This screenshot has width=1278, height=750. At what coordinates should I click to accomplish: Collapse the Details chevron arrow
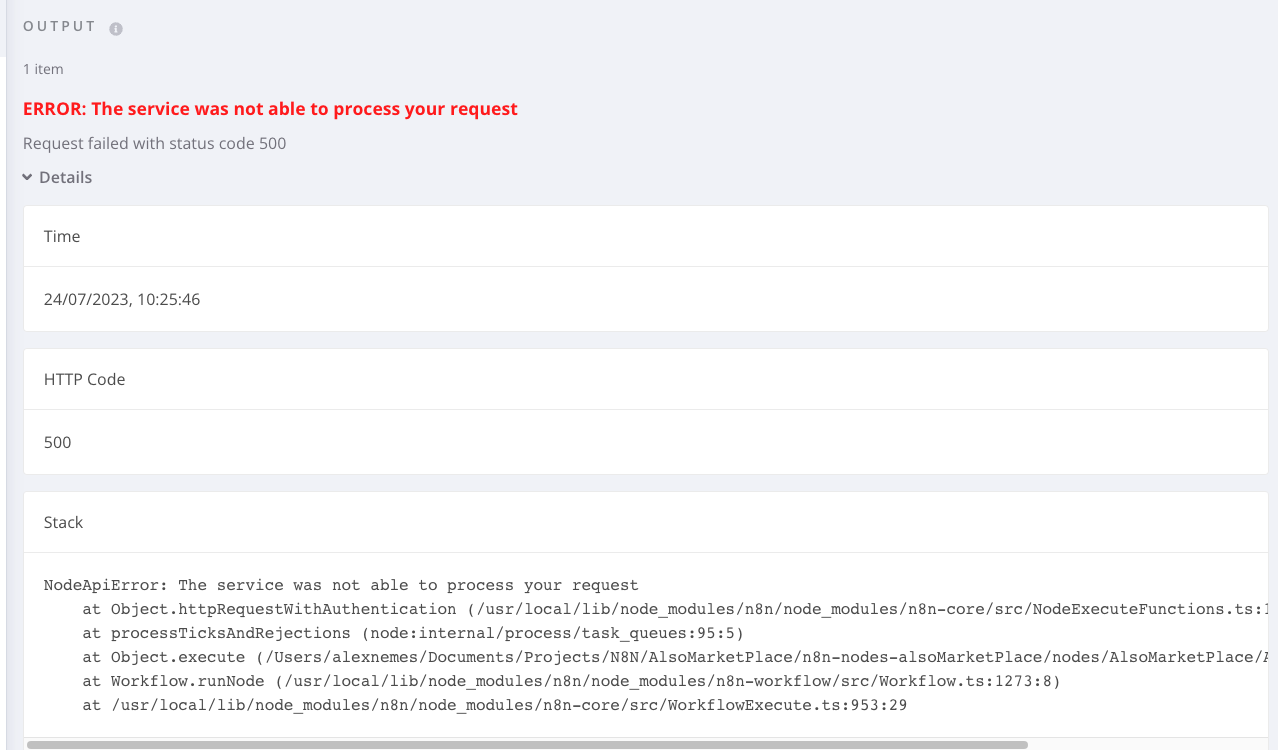click(x=28, y=177)
